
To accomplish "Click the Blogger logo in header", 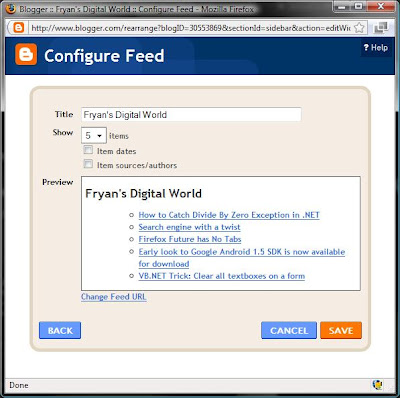I will point(26,54).
